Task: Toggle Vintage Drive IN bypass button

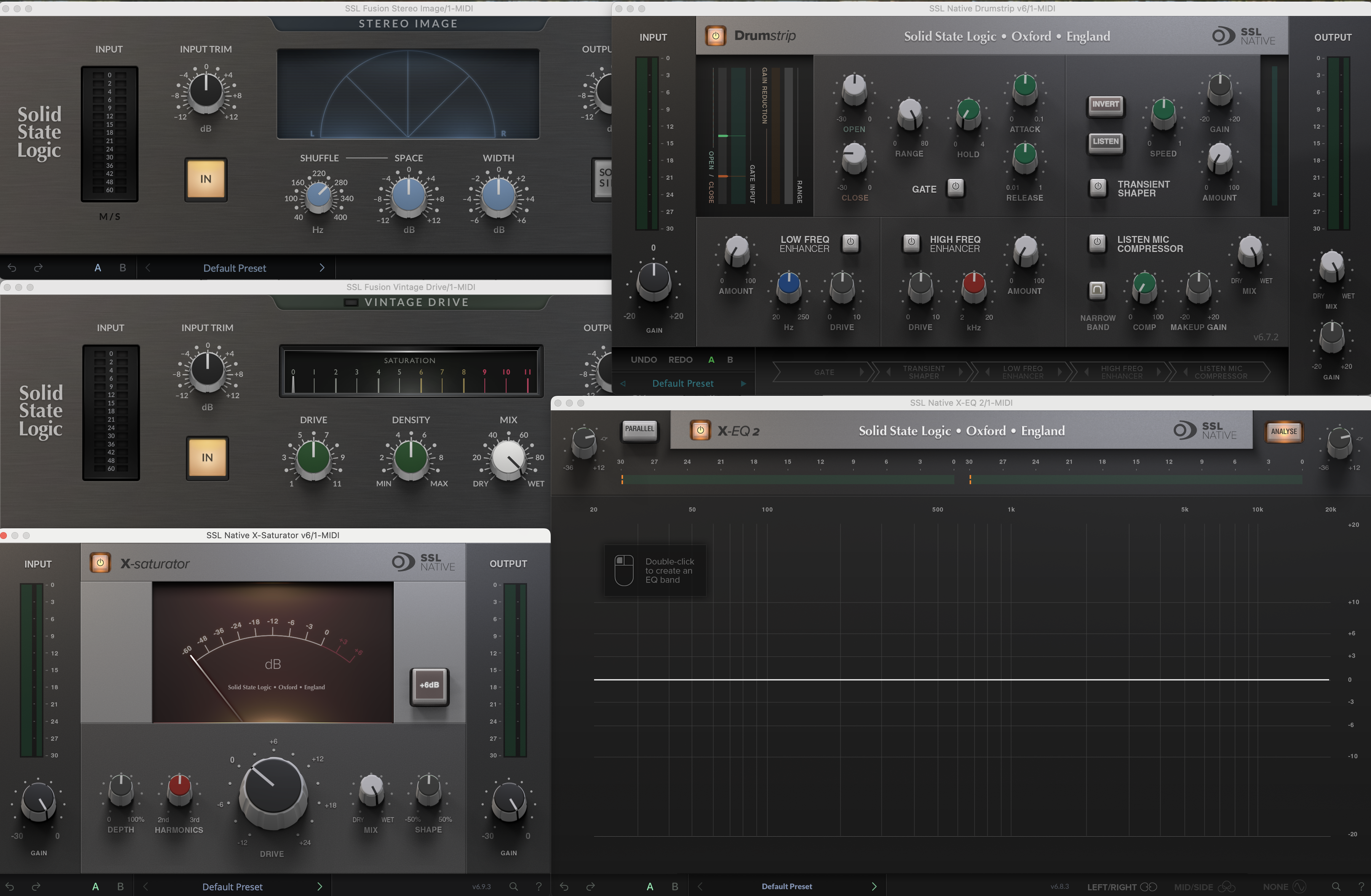Action: tap(208, 458)
